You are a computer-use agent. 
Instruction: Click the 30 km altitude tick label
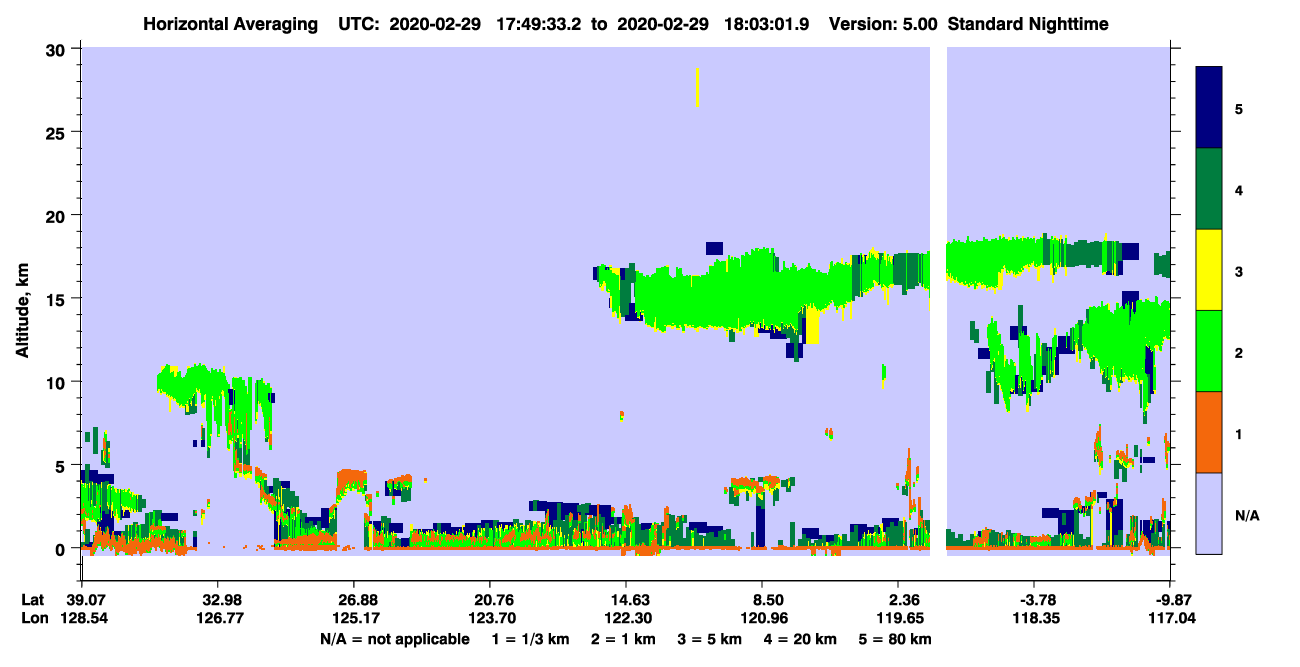58,49
